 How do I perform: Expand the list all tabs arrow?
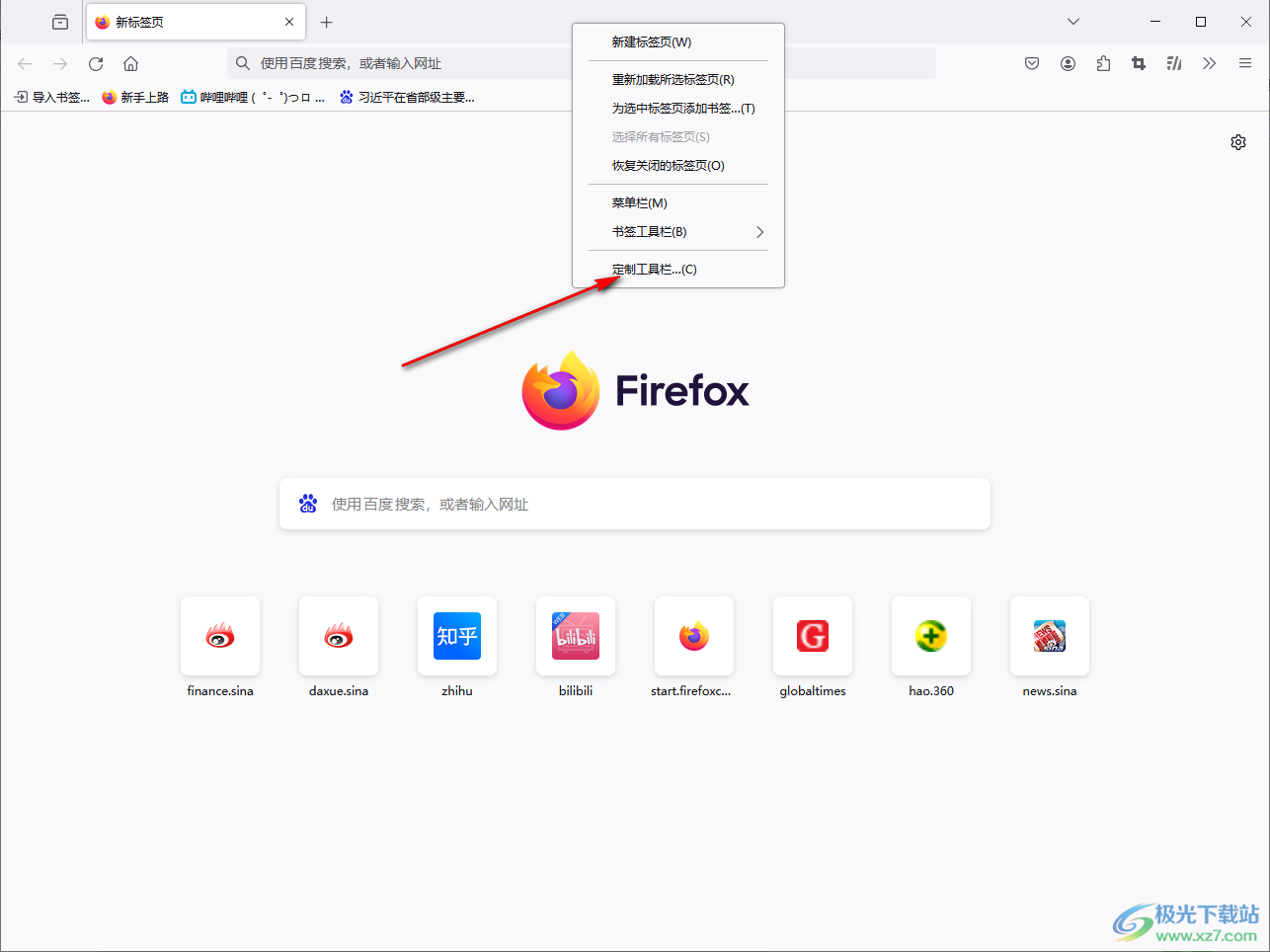(1073, 22)
